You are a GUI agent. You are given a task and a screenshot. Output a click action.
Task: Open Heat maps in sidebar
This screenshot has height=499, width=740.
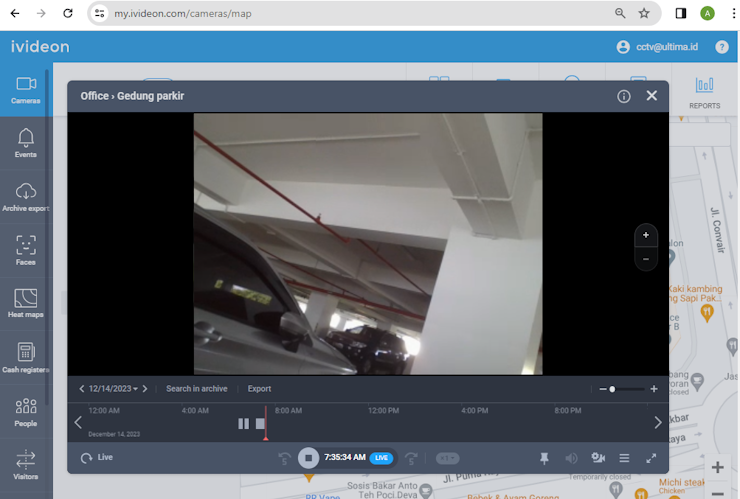tap(25, 304)
